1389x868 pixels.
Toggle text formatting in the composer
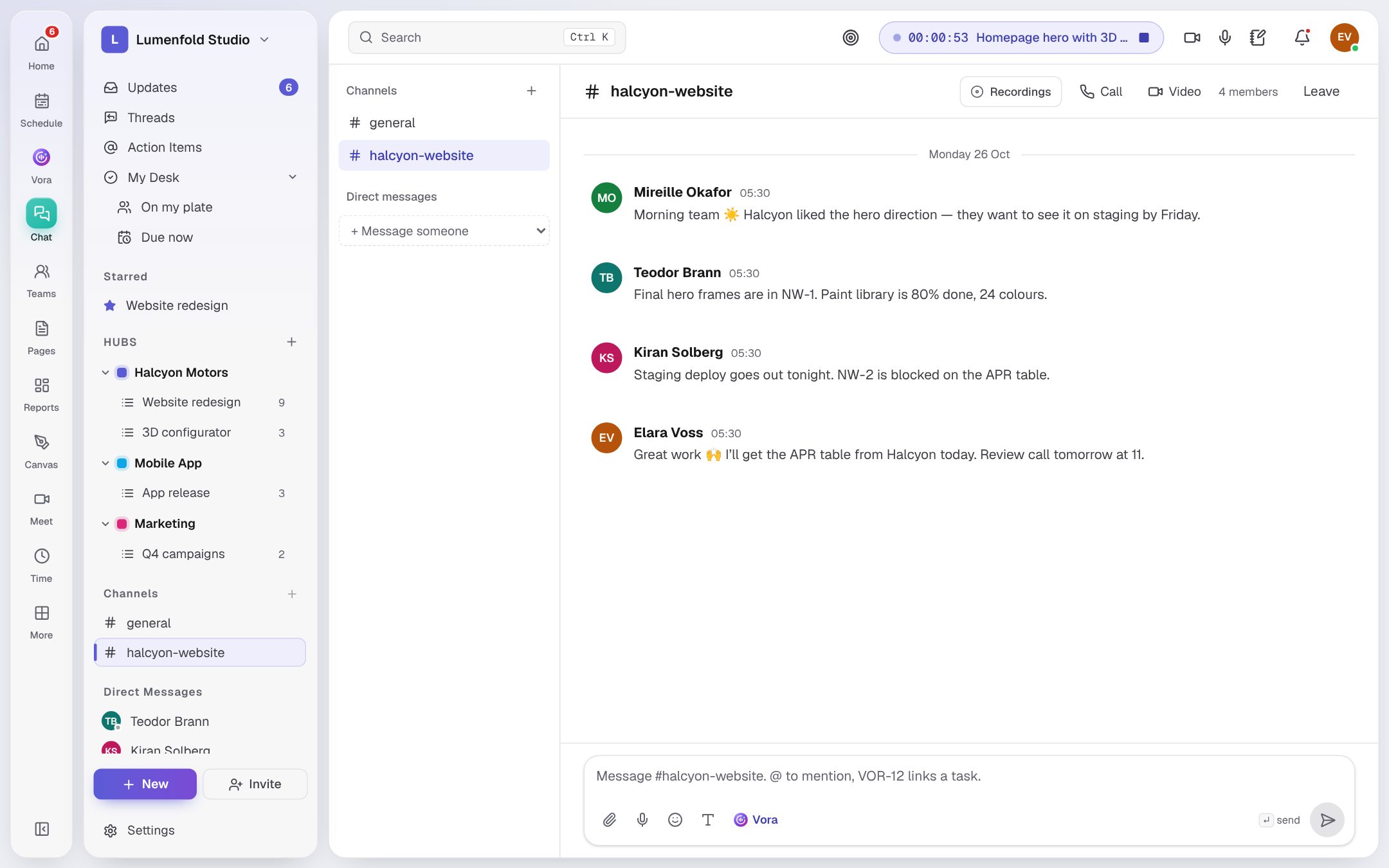707,819
